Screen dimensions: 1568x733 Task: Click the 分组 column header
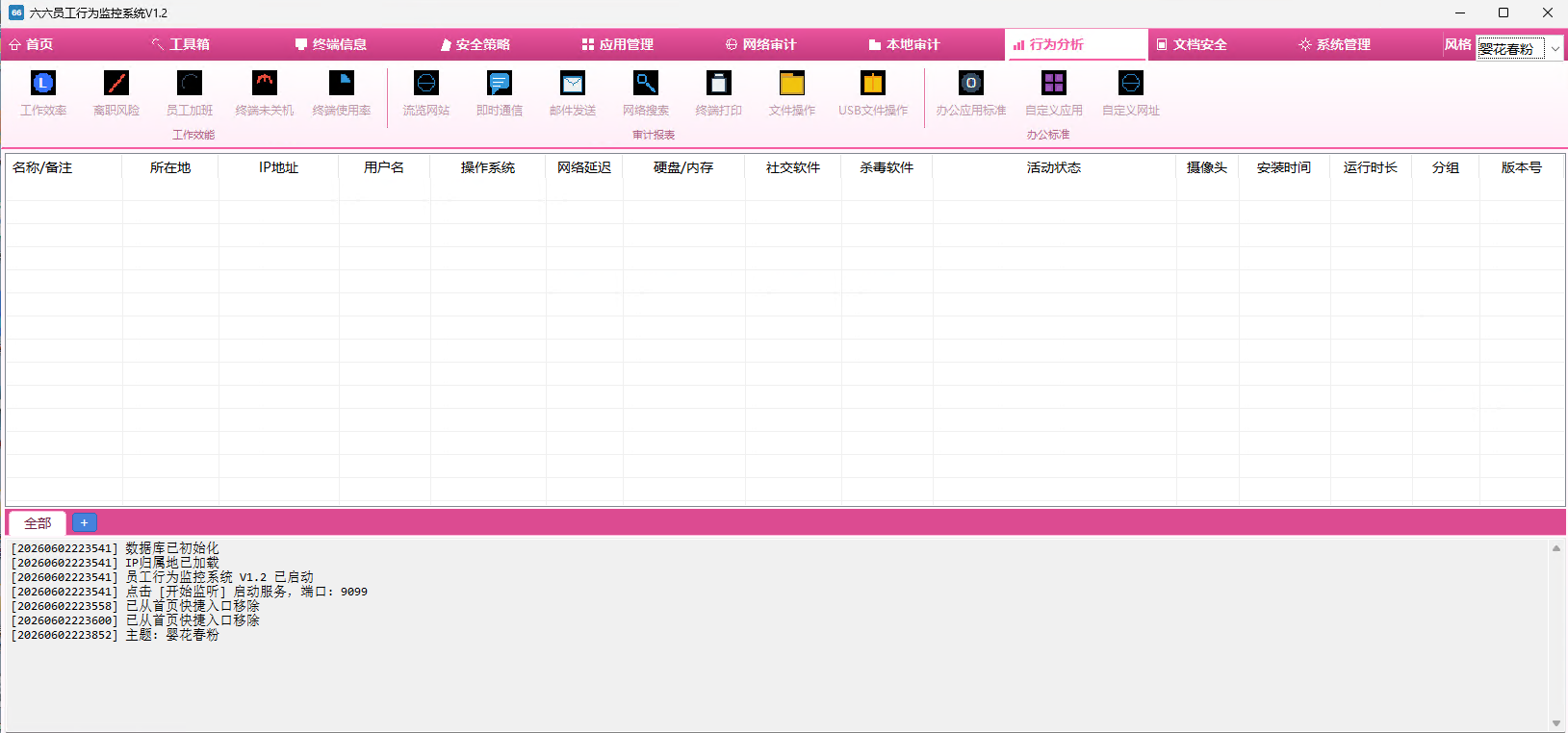1446,167
